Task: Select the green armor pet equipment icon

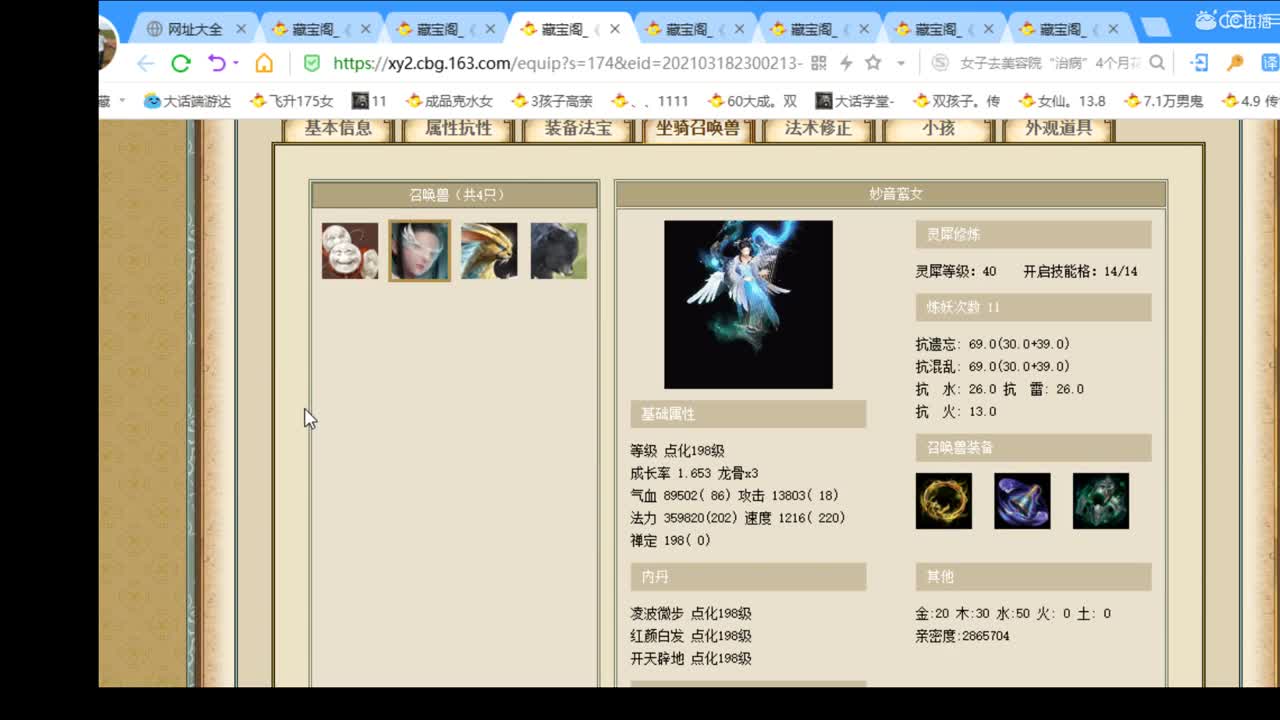Action: pyautogui.click(x=1101, y=501)
